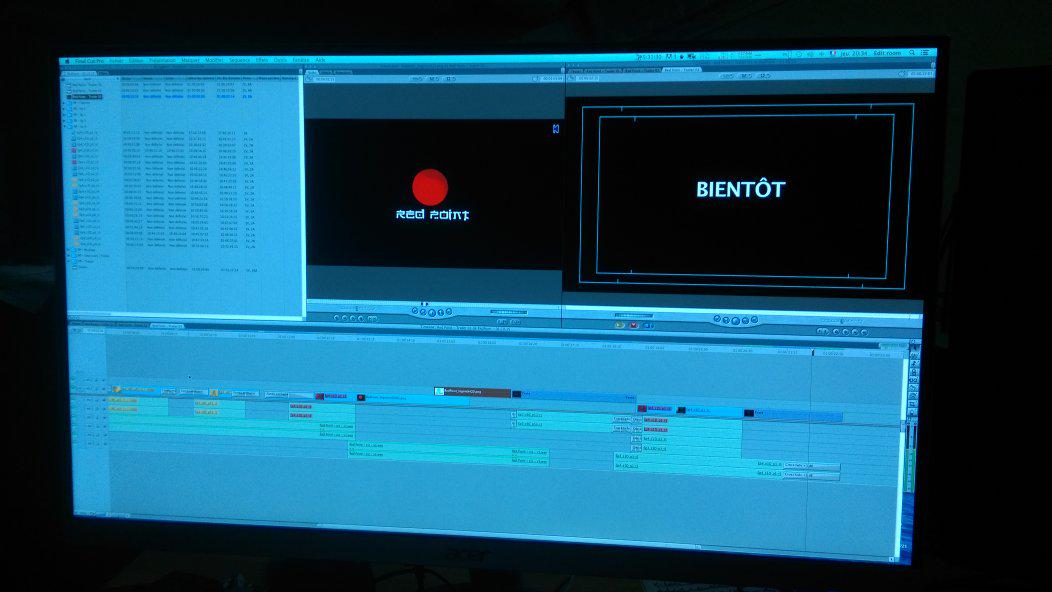Open the Effets menu
The image size is (1052, 592).
262,60
